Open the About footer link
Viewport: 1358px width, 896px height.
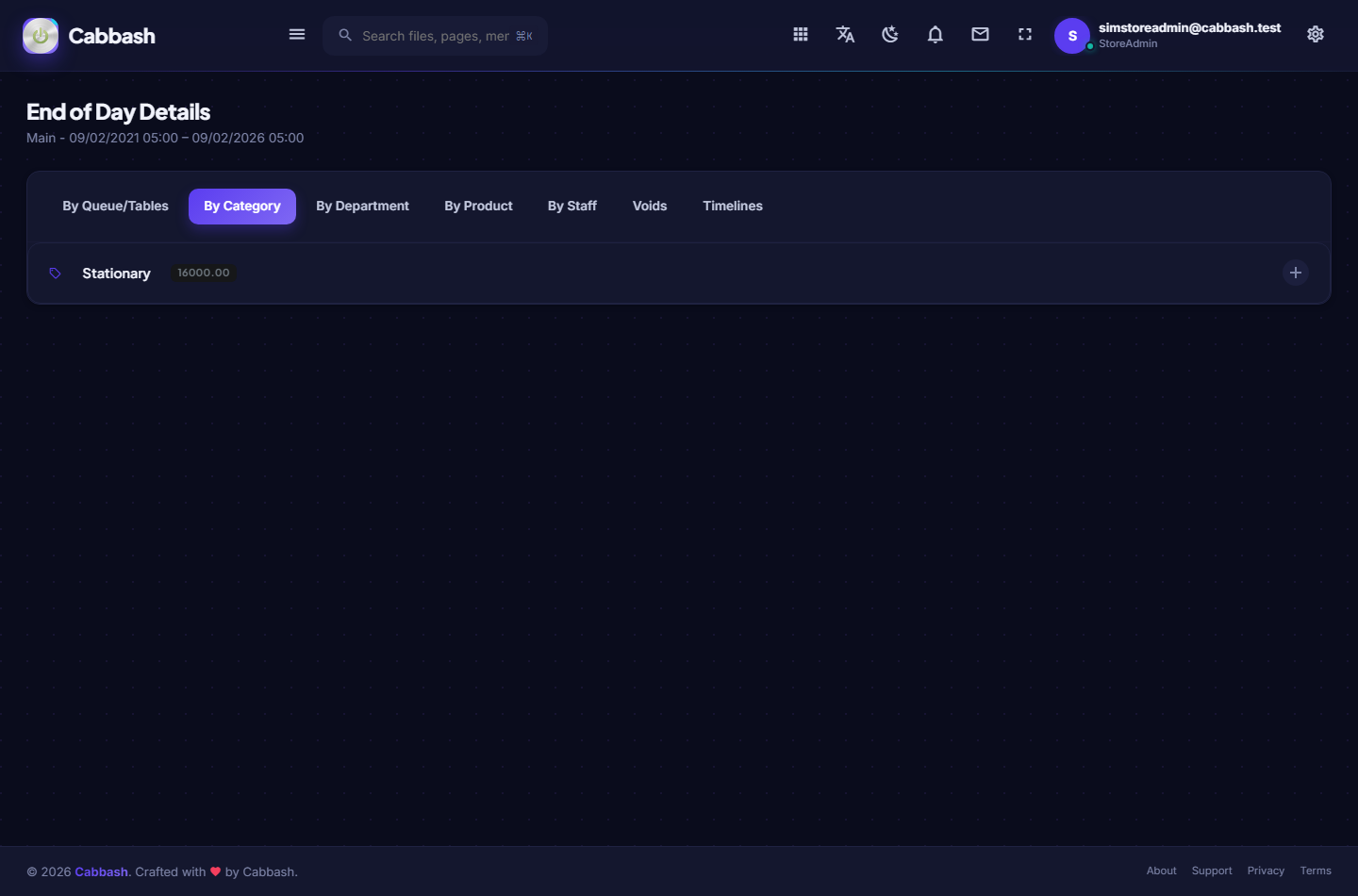click(x=1161, y=871)
